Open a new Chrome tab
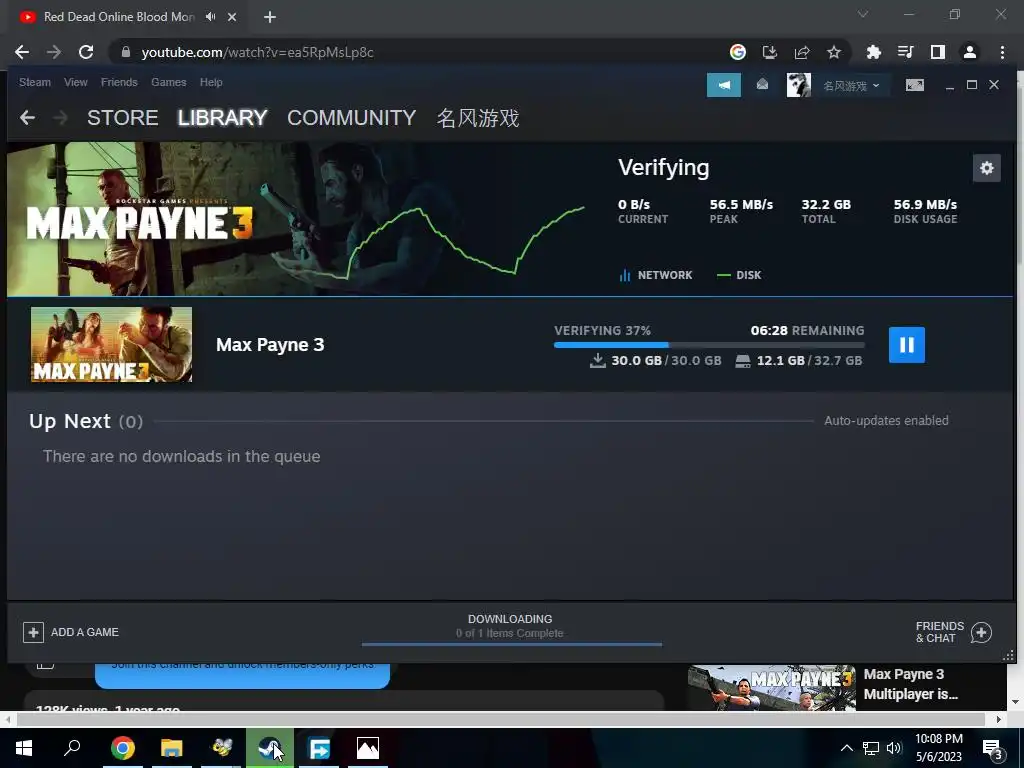 [x=270, y=17]
